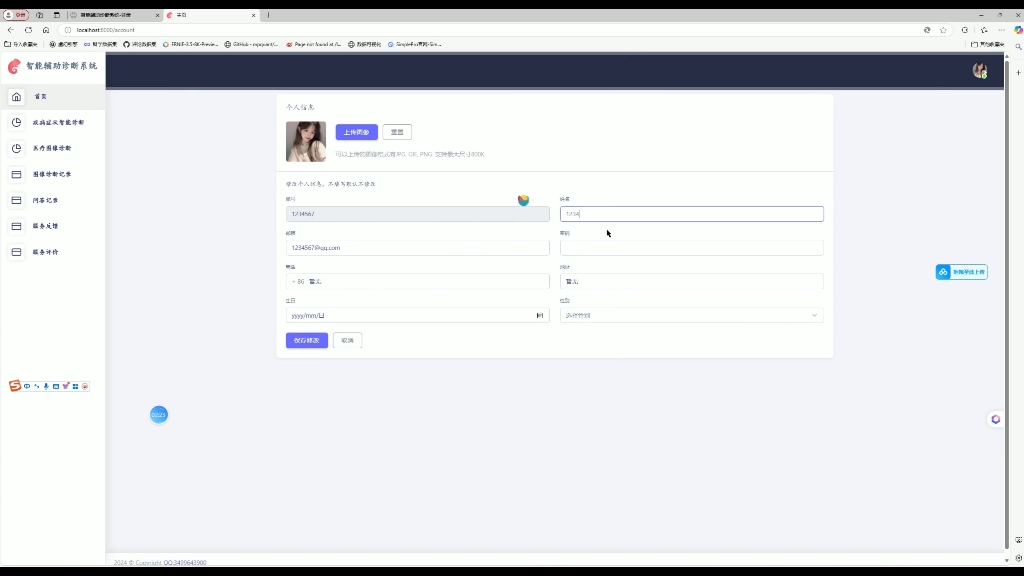Click the address input field
This screenshot has height=576, width=1024.
[692, 281]
